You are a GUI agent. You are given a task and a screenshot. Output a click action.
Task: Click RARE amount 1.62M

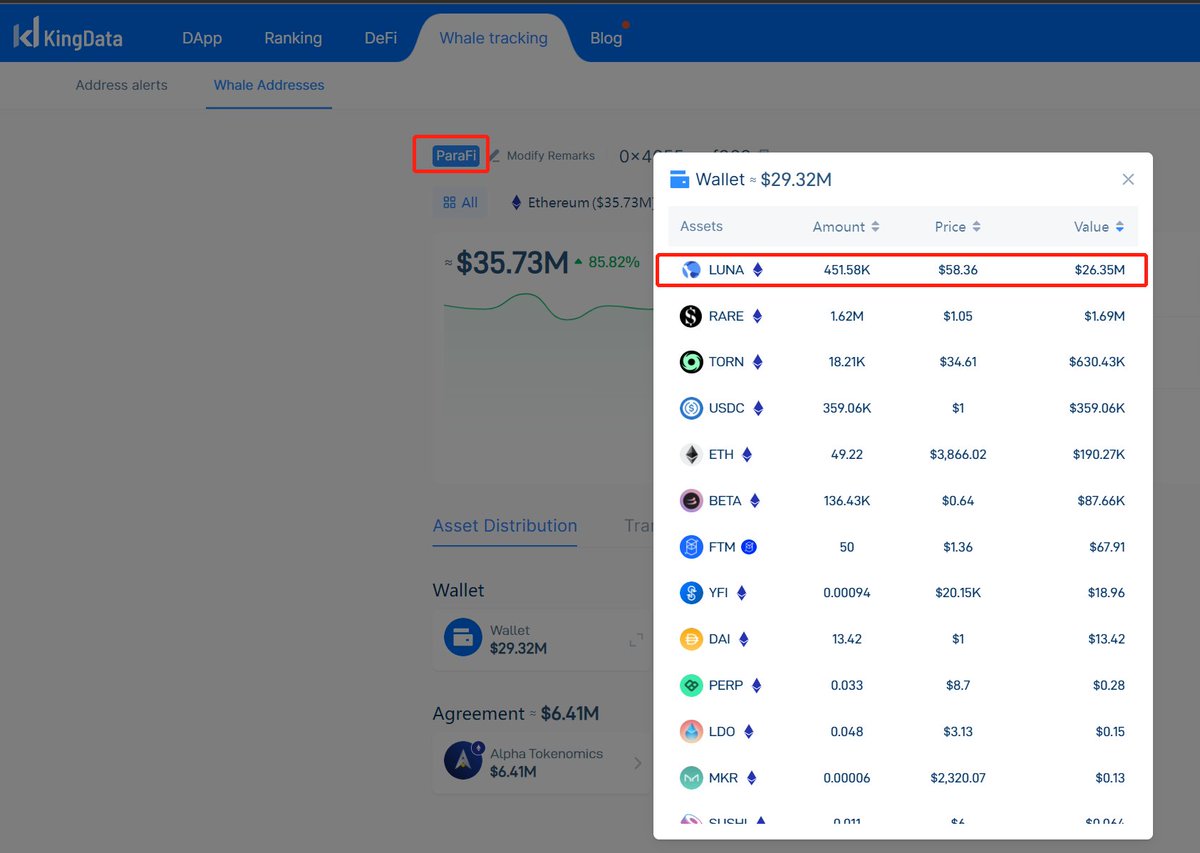tap(847, 316)
